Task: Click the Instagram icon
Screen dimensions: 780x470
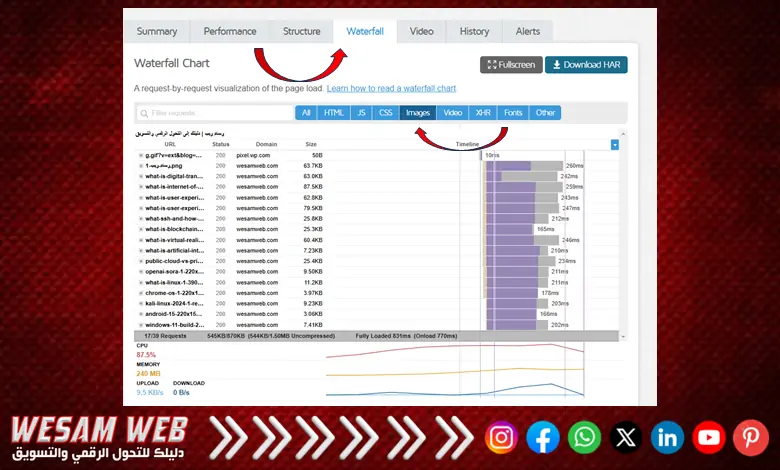Action: click(x=502, y=437)
